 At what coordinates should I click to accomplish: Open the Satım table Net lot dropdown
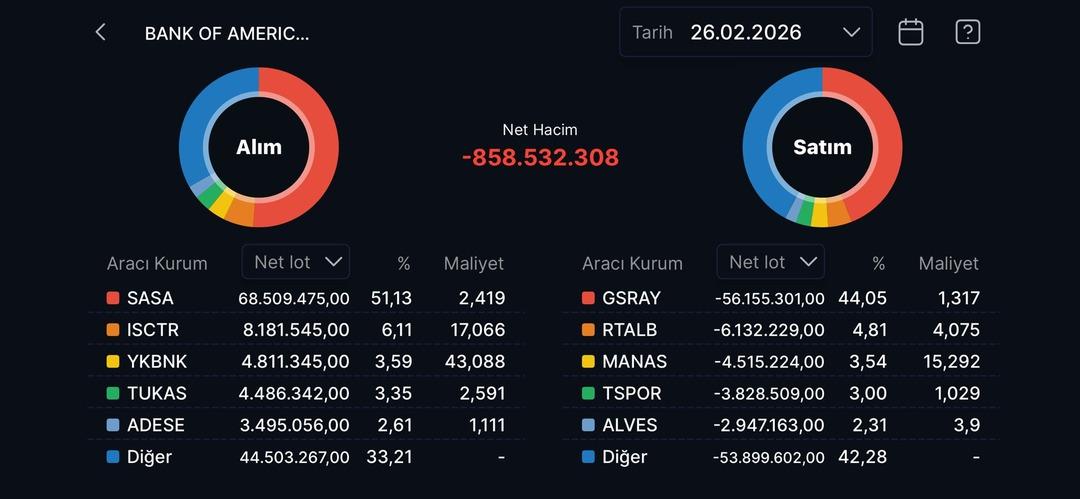771,262
